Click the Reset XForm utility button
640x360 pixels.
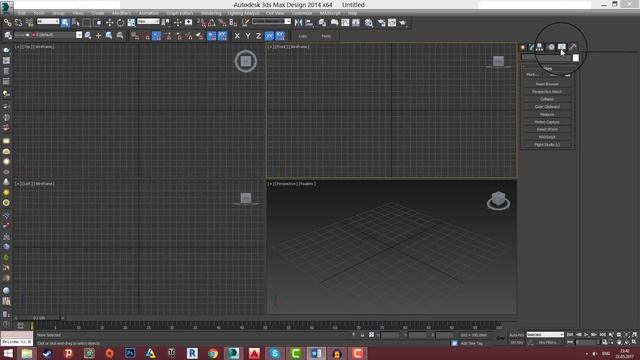547,129
